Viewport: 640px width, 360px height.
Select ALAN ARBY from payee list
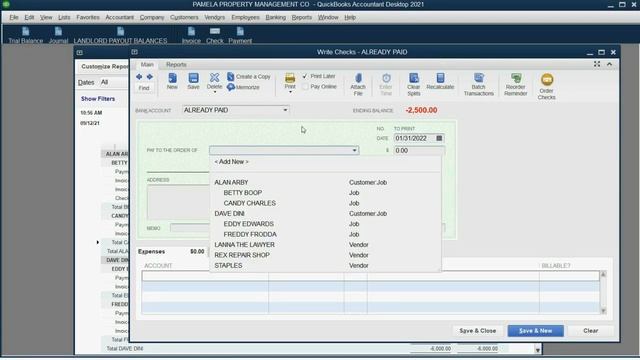pos(325,182)
